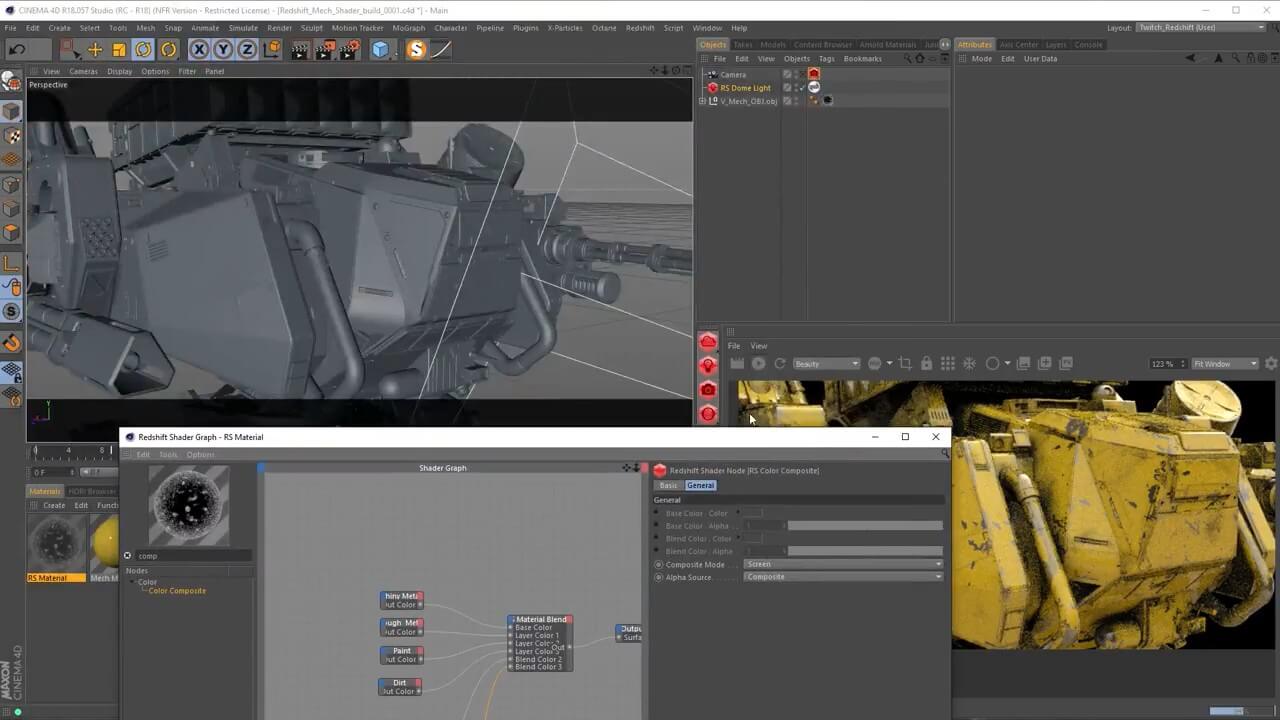Expand the V_Mech_OBJ.obj object tree
This screenshot has width=1280, height=720.
pyautogui.click(x=702, y=101)
